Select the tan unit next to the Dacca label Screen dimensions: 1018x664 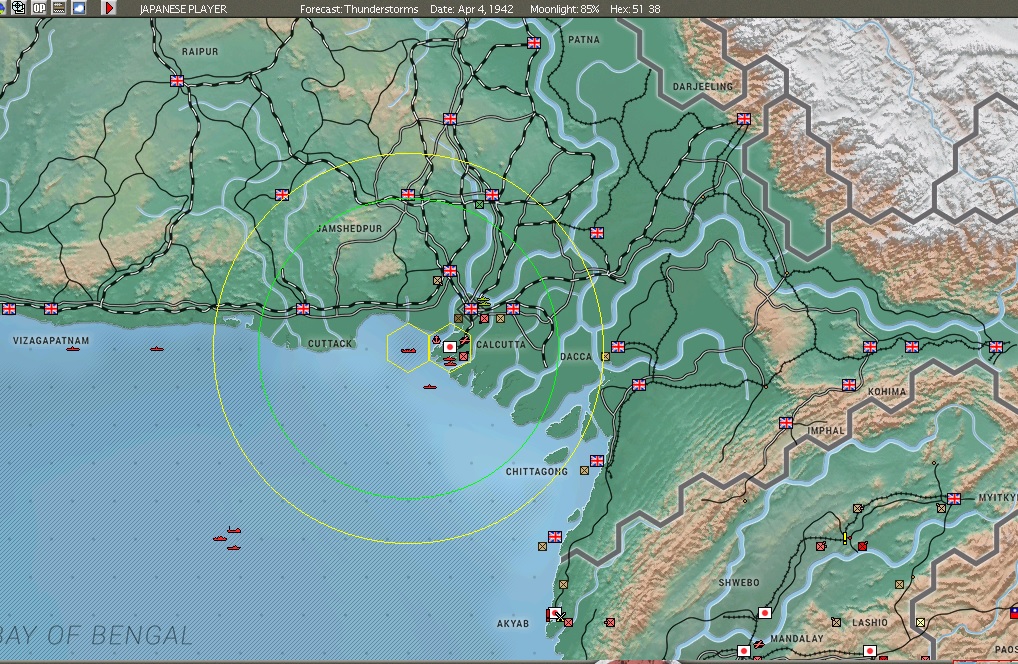tap(606, 356)
